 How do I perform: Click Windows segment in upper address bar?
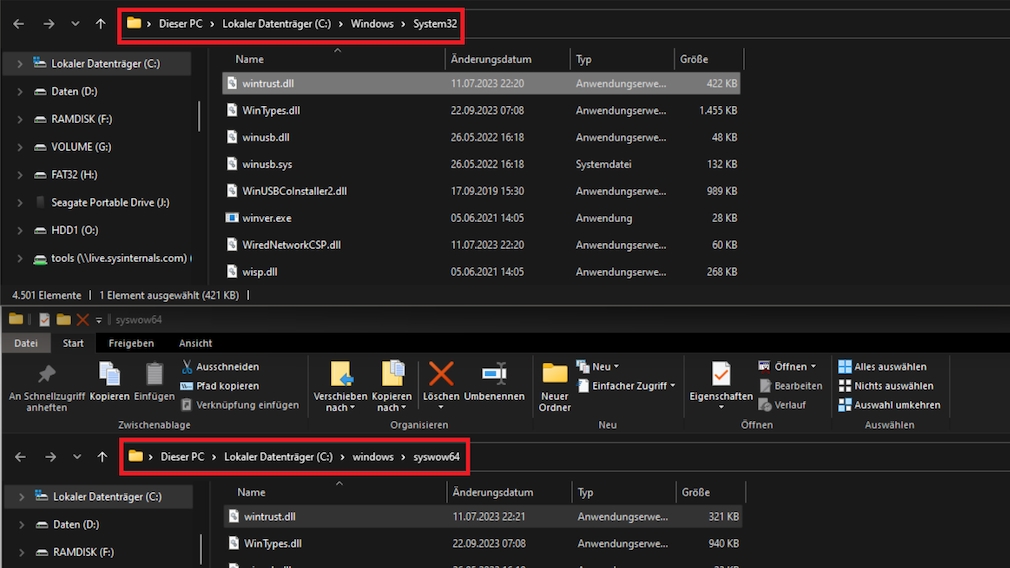point(371,23)
